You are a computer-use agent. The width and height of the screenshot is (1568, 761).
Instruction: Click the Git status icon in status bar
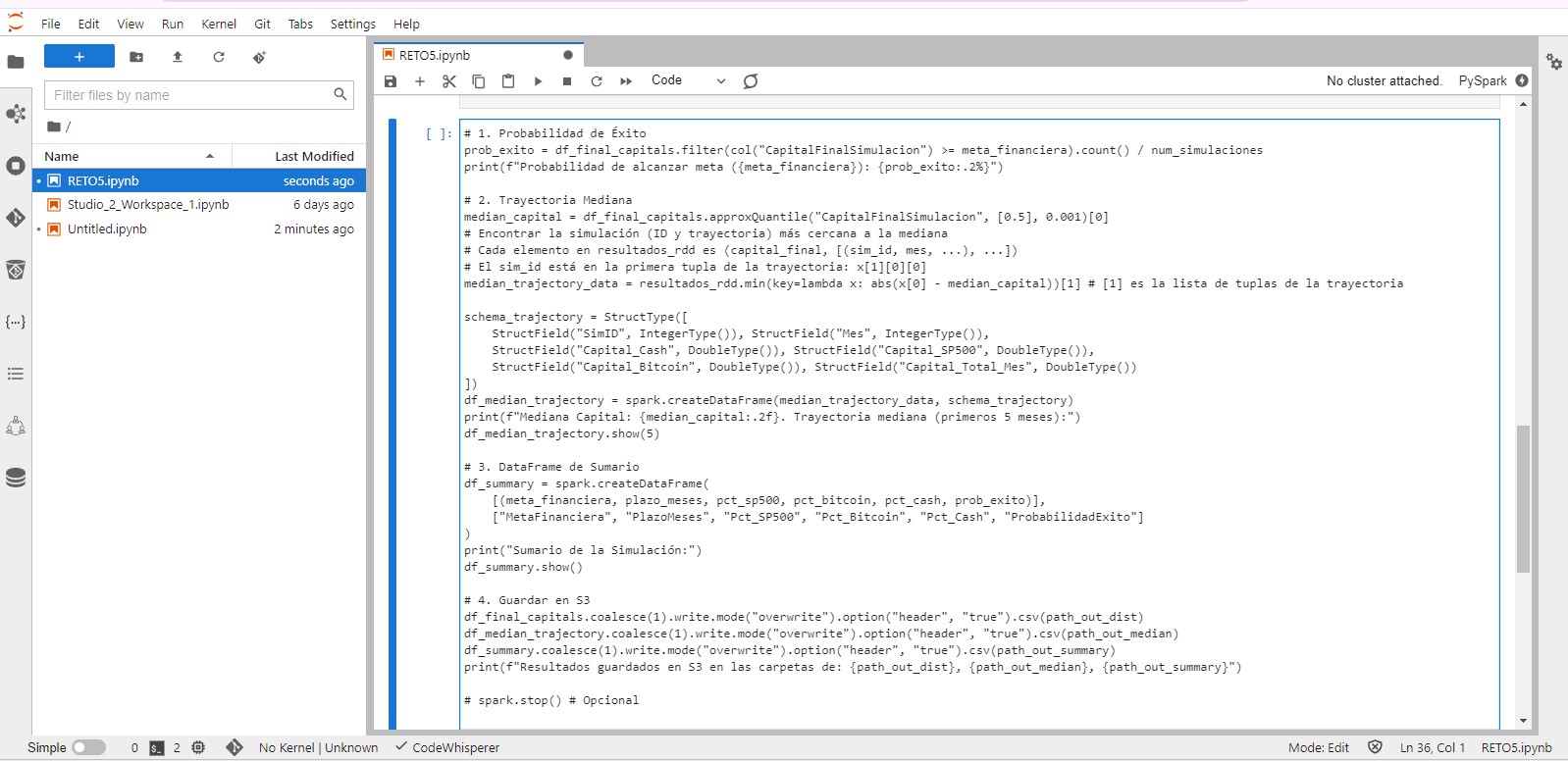click(x=235, y=747)
